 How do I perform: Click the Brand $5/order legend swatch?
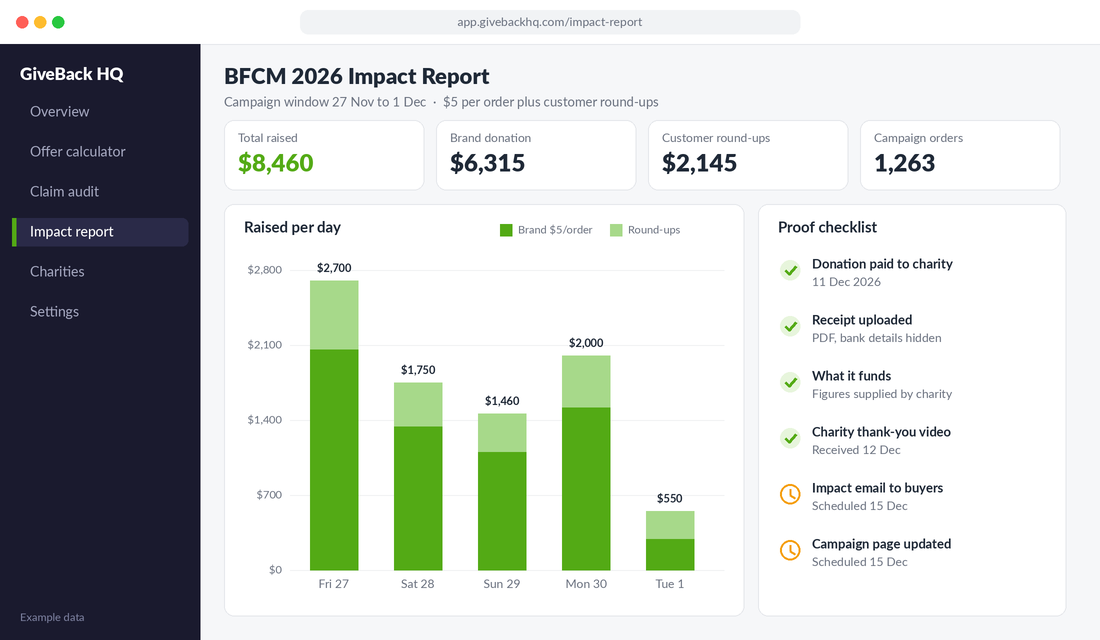506,230
